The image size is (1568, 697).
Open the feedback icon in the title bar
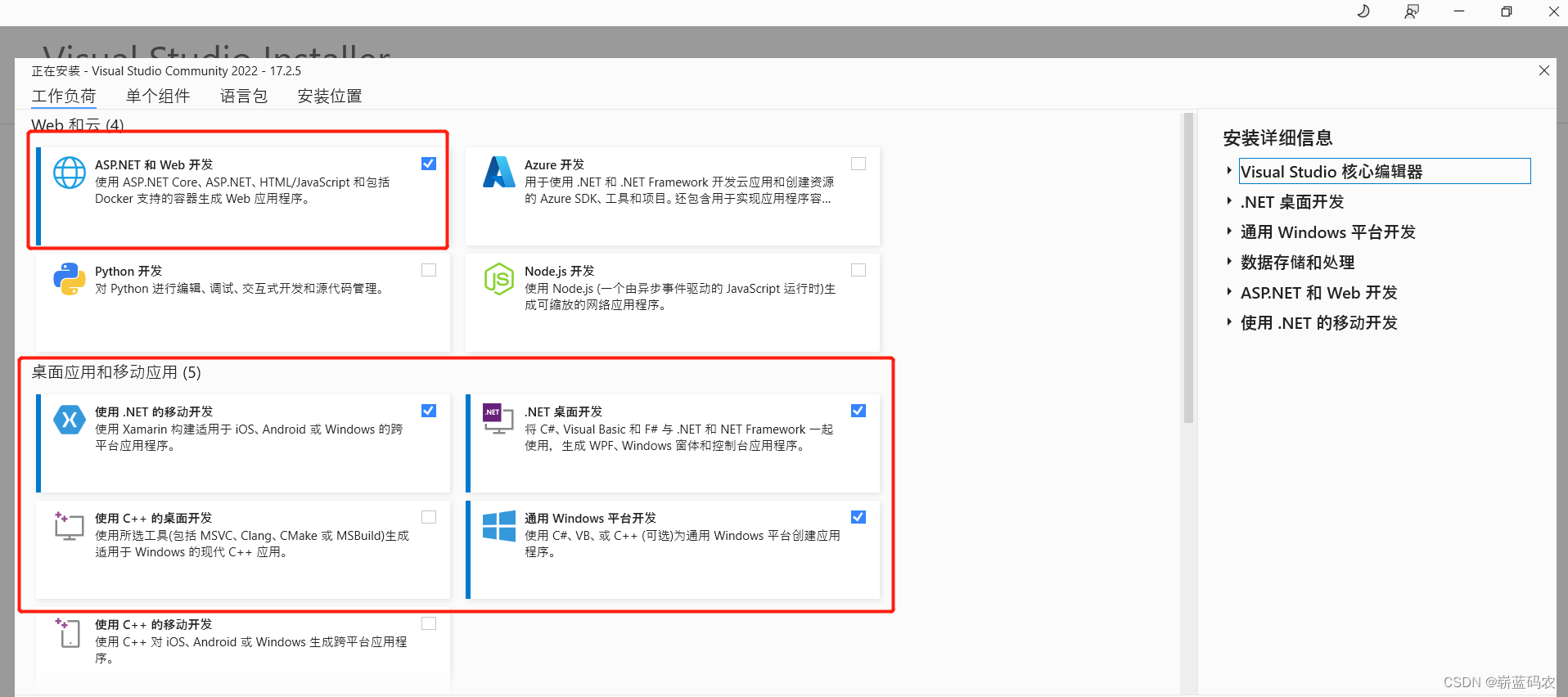[1412, 11]
